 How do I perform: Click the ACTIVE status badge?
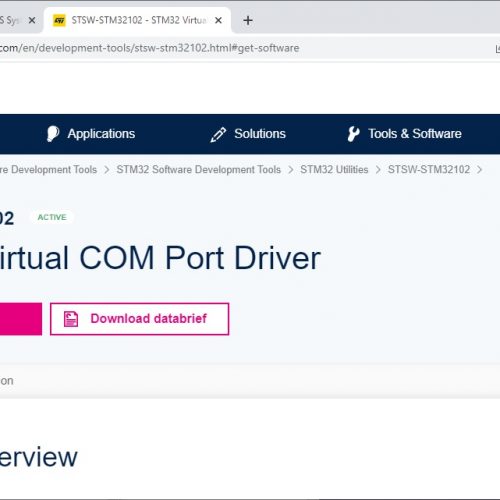(52, 217)
